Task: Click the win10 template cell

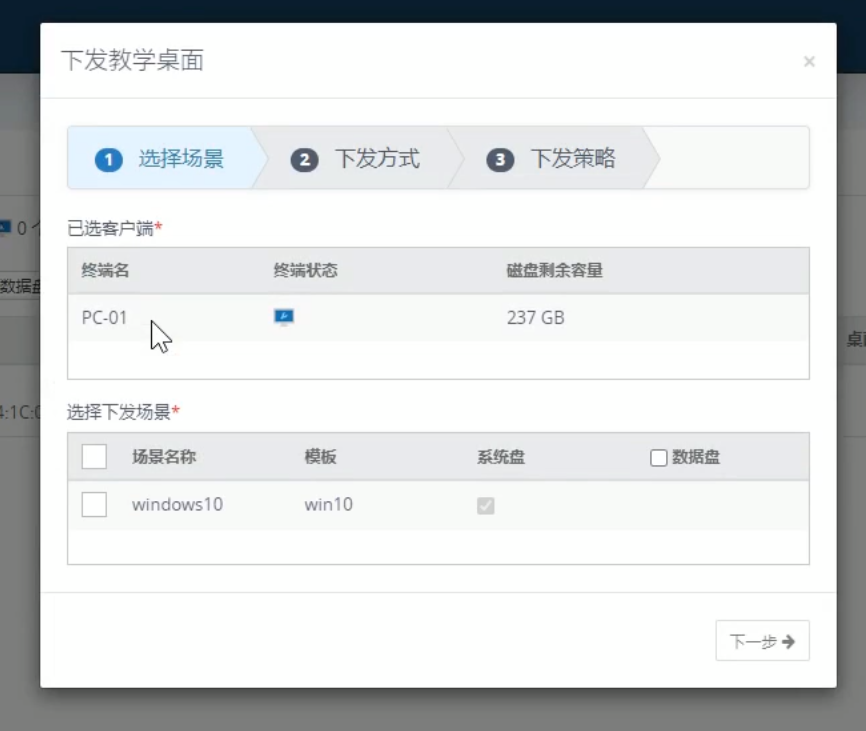Action: (x=328, y=505)
